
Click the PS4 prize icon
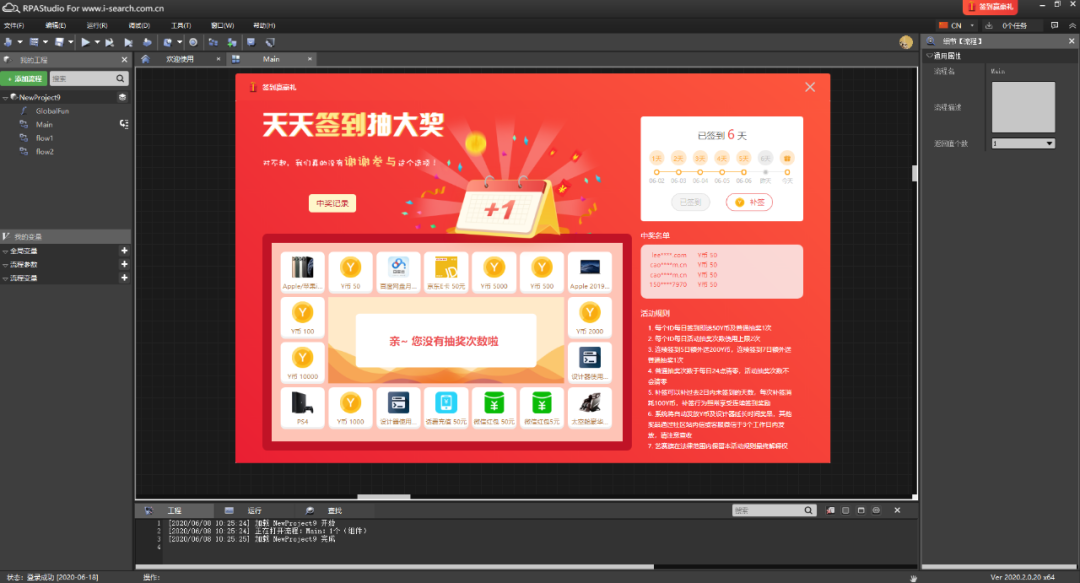[302, 409]
